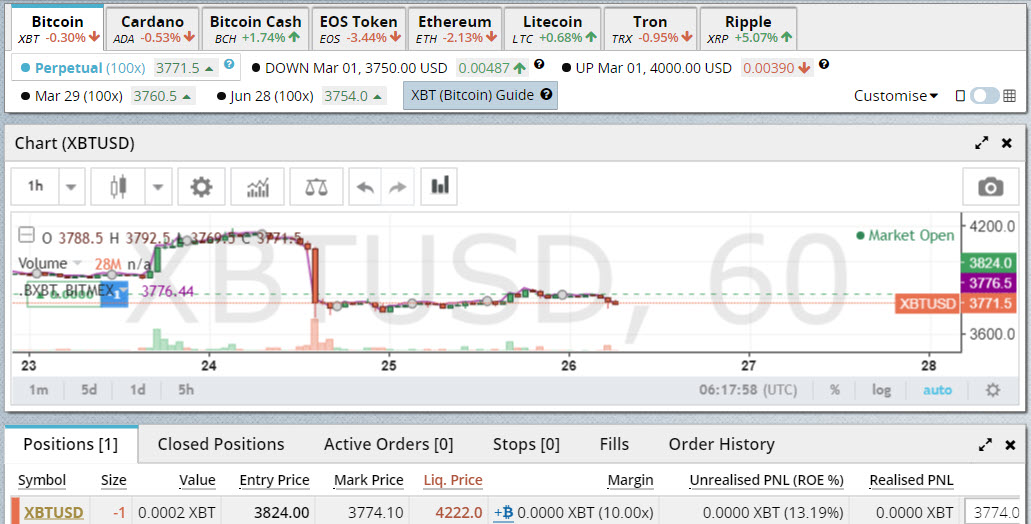Expand the Volume indicator dropdown

pos(77,264)
